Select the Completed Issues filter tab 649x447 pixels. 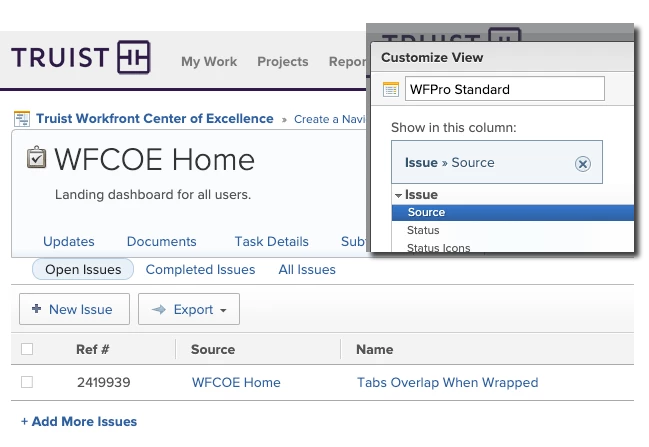200,269
